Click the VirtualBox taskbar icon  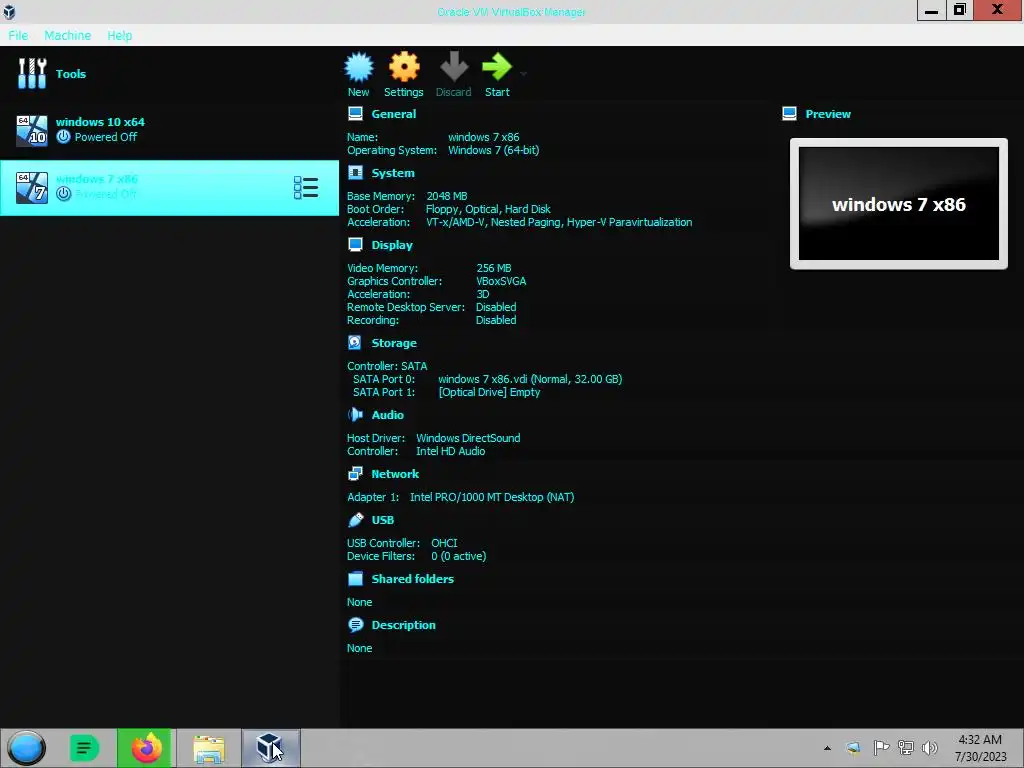(270, 748)
